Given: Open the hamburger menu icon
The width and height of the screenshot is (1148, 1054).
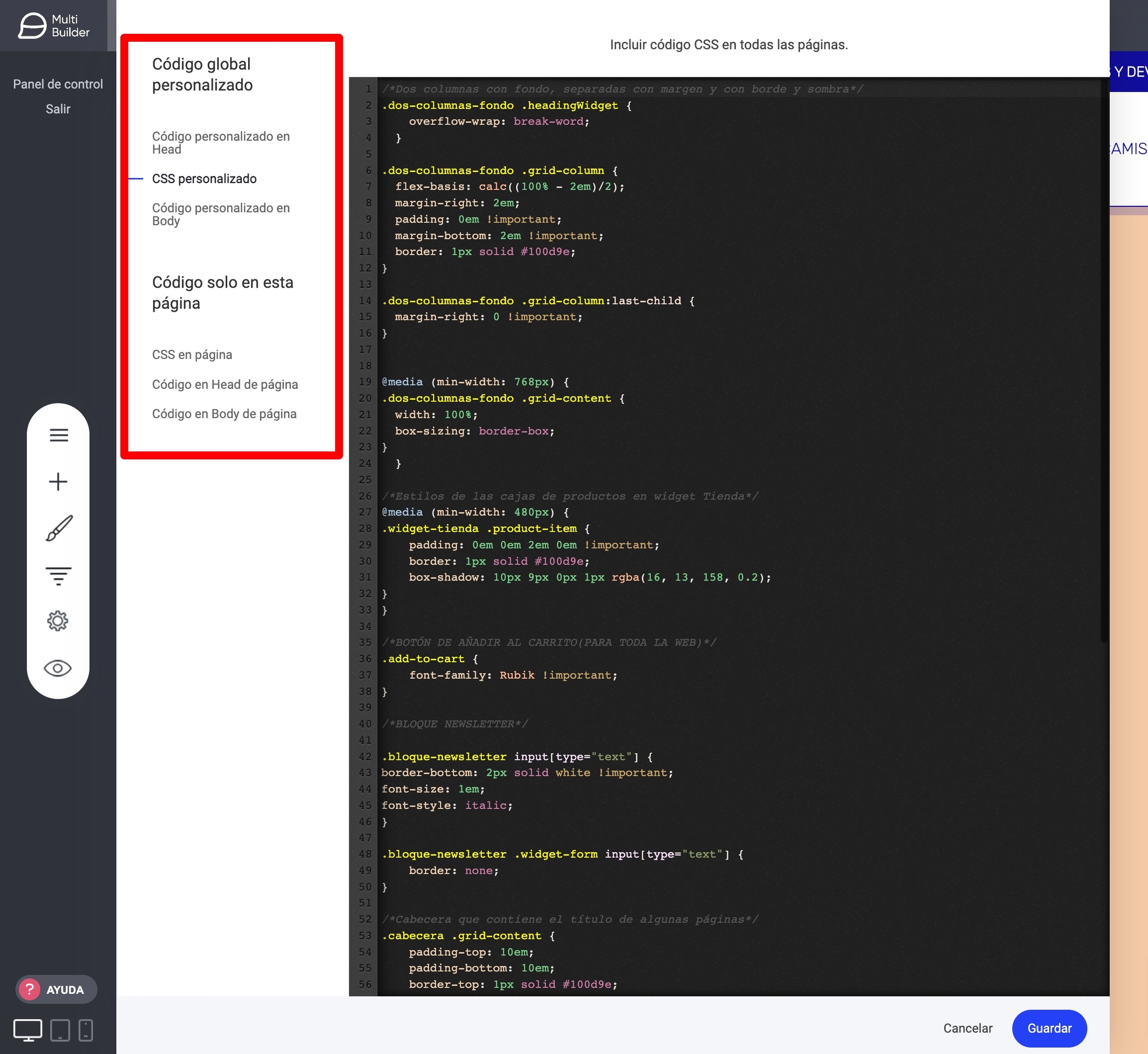Looking at the screenshot, I should click(58, 435).
